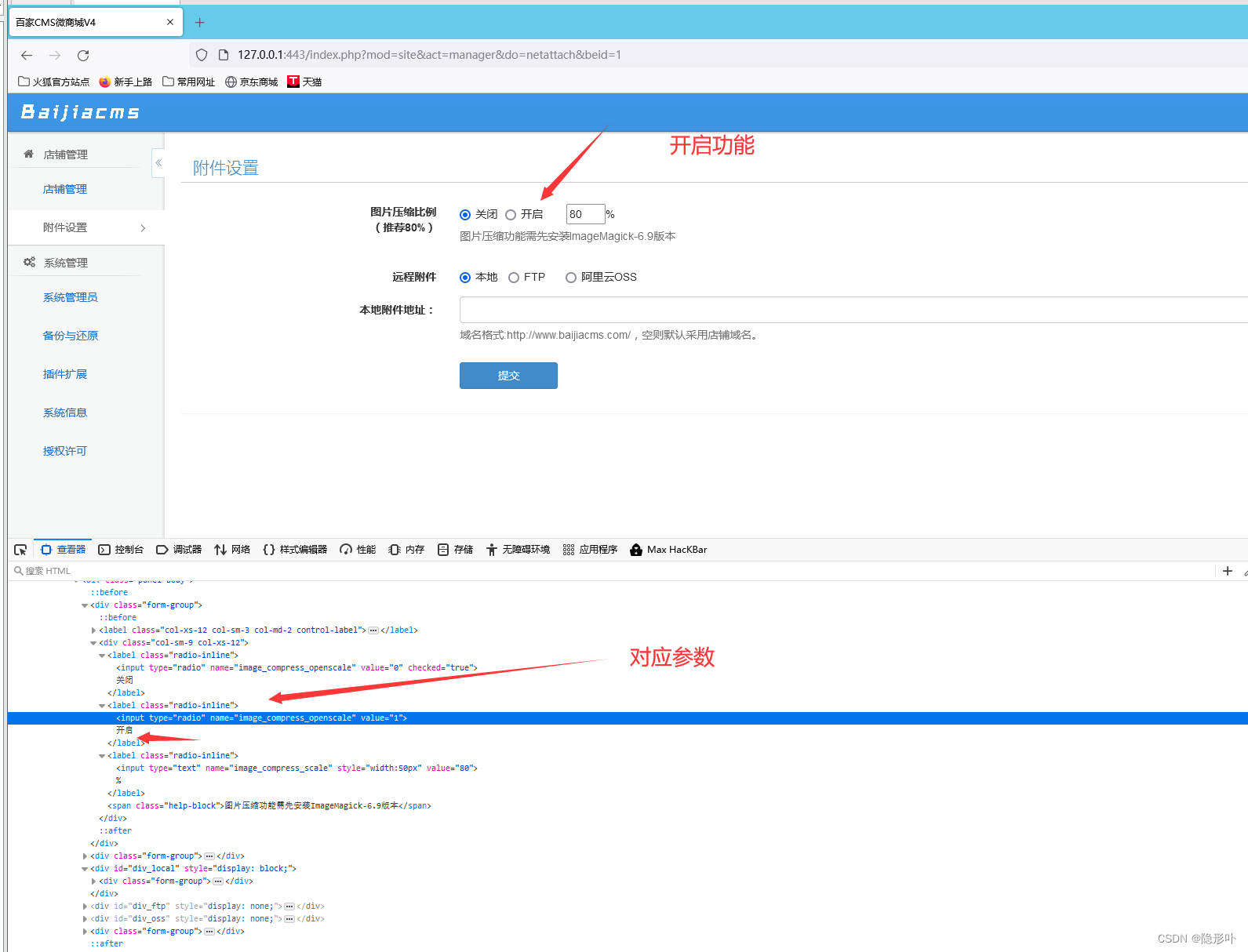This screenshot has width=1248, height=952.
Task: Collapse the radio-inline label containing 关闭
Action: (x=102, y=656)
